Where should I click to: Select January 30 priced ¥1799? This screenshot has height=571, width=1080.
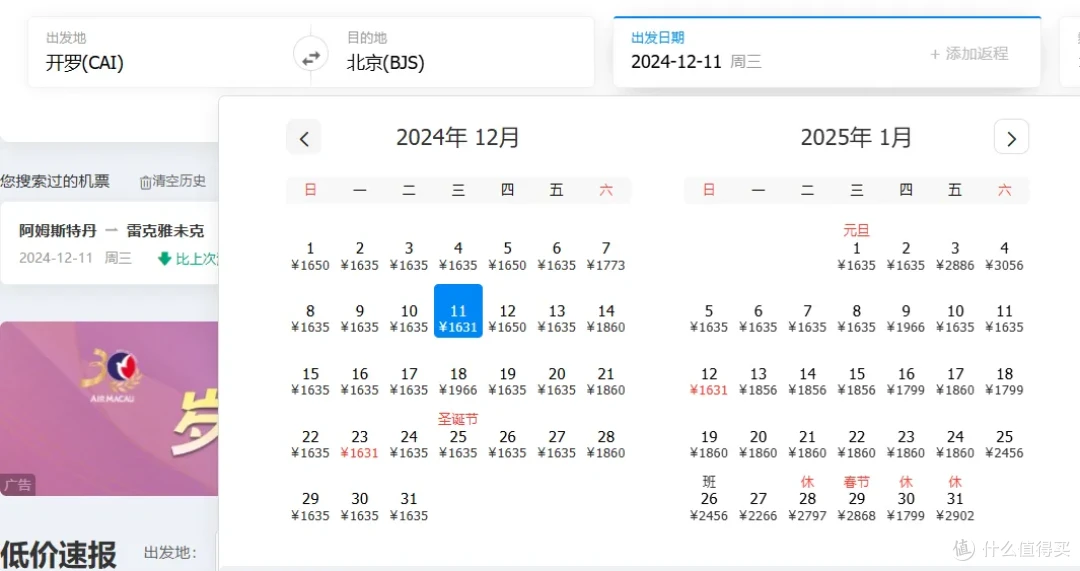click(x=906, y=500)
